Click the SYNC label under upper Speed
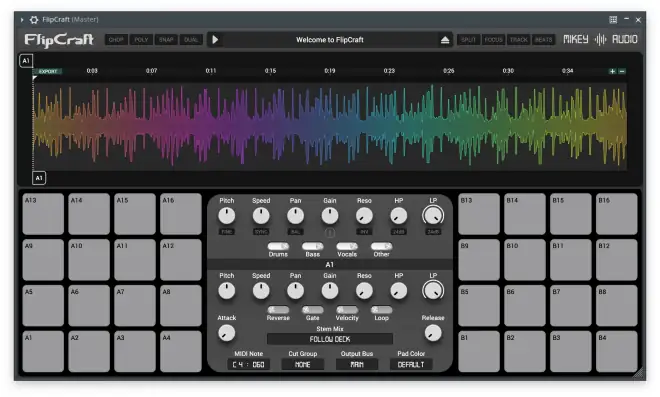 pos(261,232)
